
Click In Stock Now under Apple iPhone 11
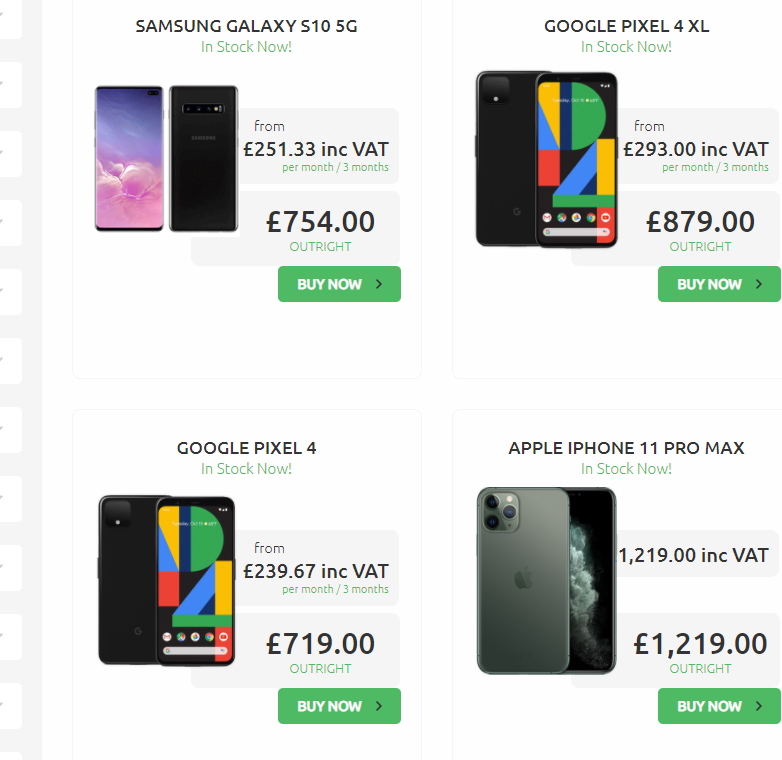click(626, 469)
